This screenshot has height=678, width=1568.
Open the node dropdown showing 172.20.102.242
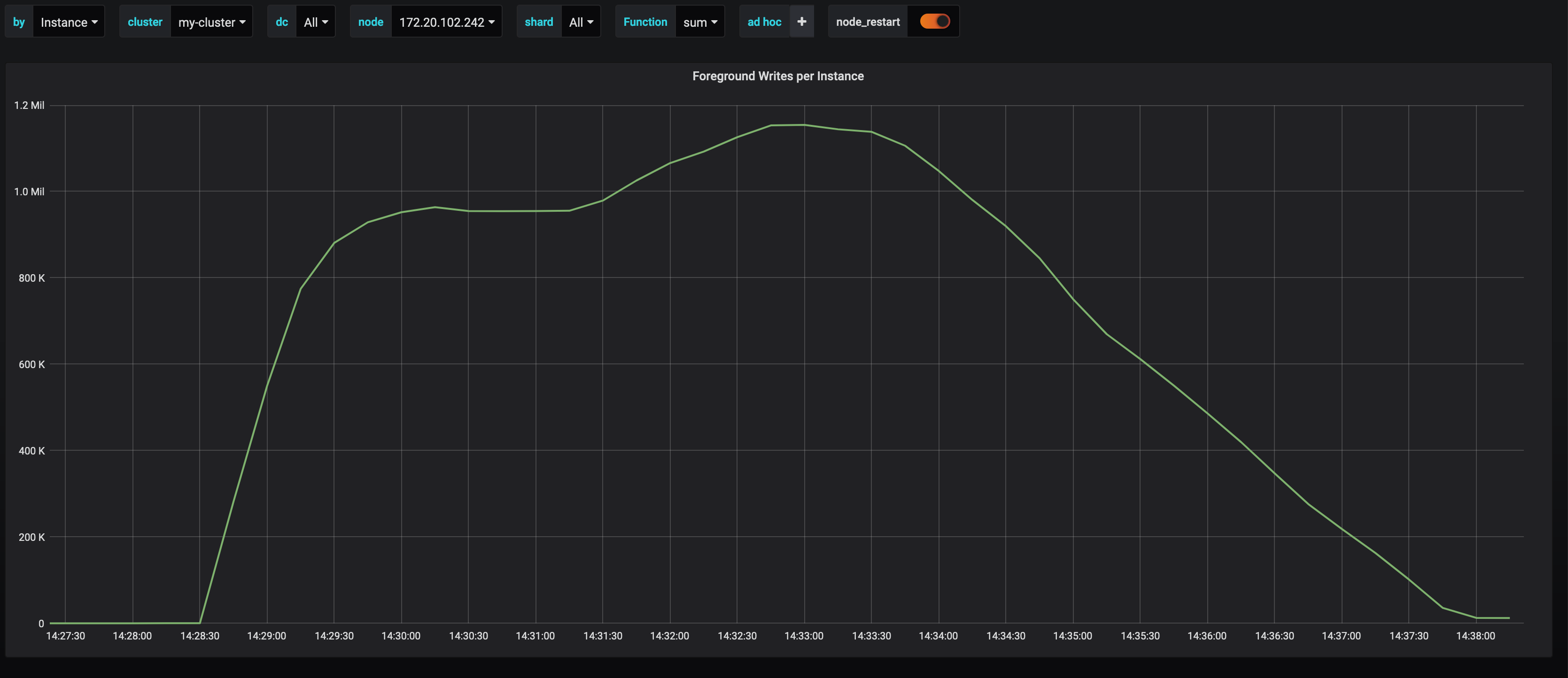[x=446, y=21]
